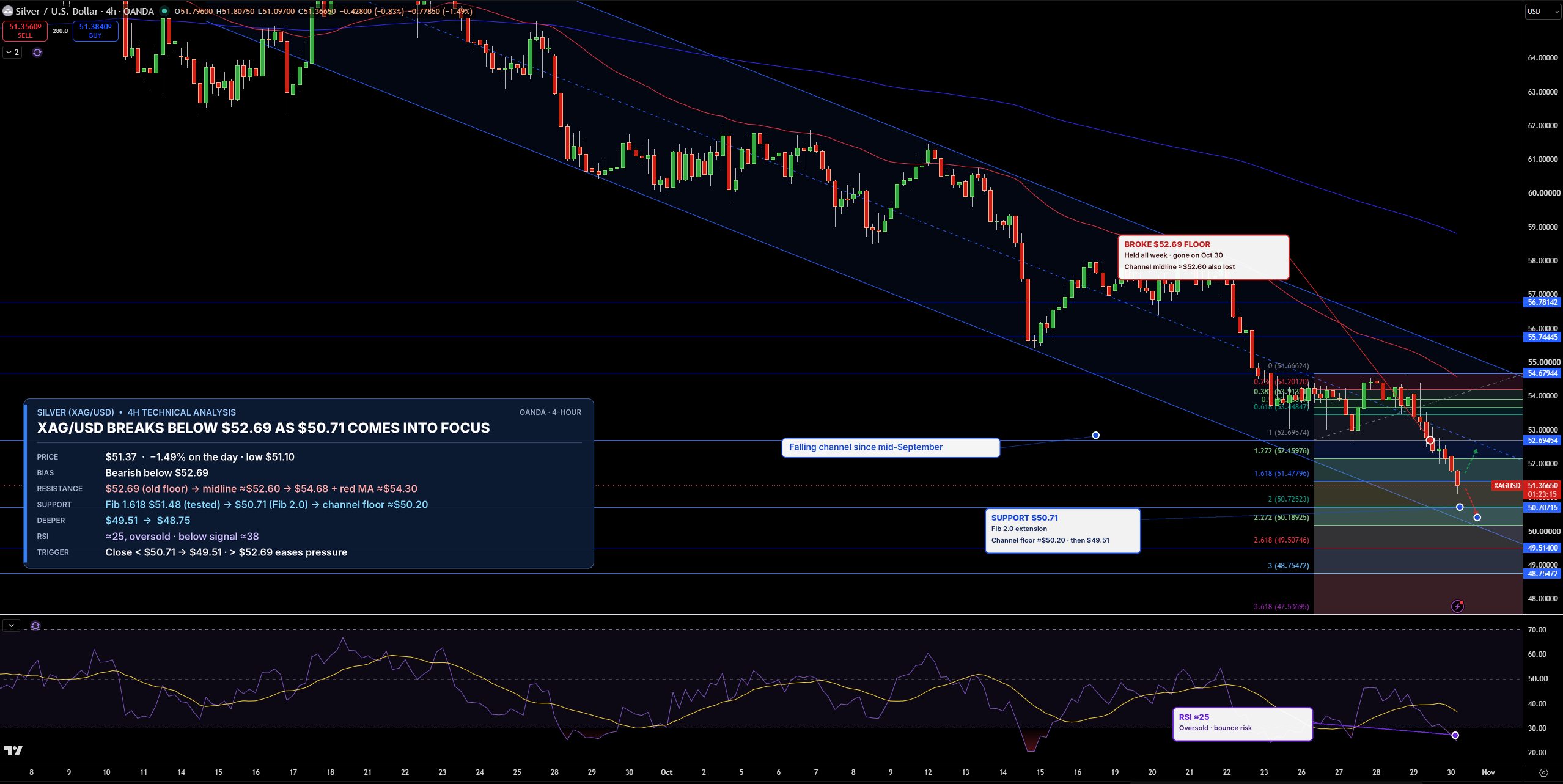1563x784 pixels.
Task: Click the Fib 0 (54.66624) label
Action: tap(1288, 366)
